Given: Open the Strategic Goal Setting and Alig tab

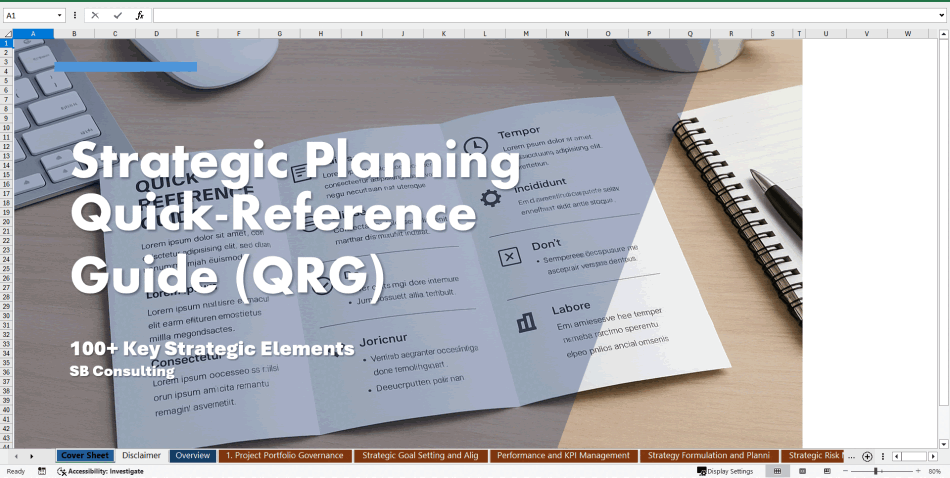Looking at the screenshot, I should [420, 456].
